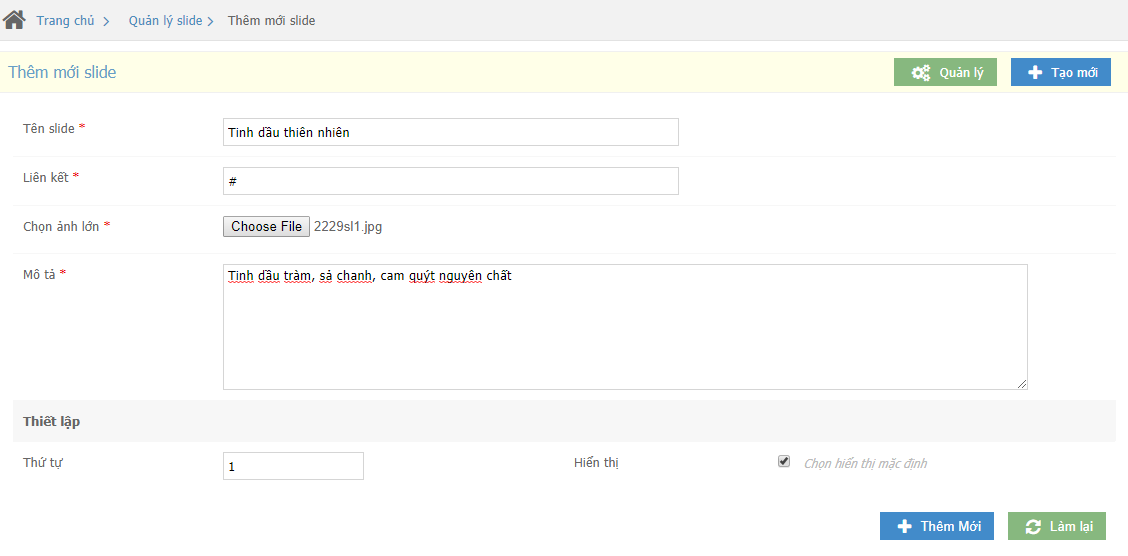
Task: Click the Quản lý green button
Action: (x=945, y=73)
